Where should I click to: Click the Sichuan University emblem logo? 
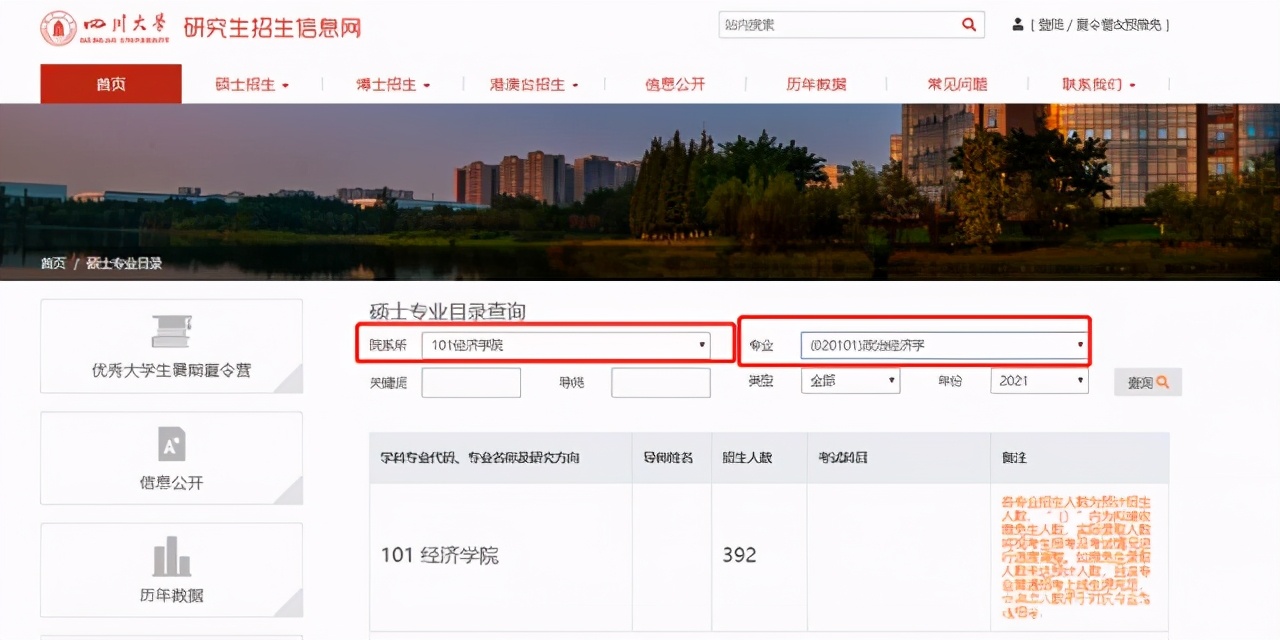[x=60, y=27]
